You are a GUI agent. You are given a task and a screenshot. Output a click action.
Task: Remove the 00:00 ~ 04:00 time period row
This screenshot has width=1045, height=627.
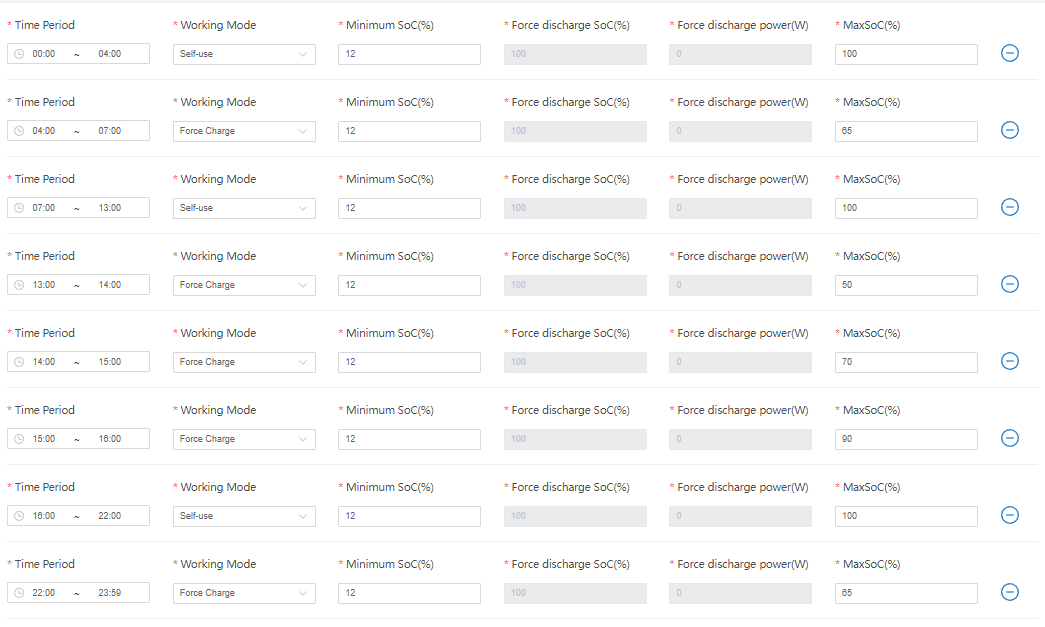coord(1010,53)
